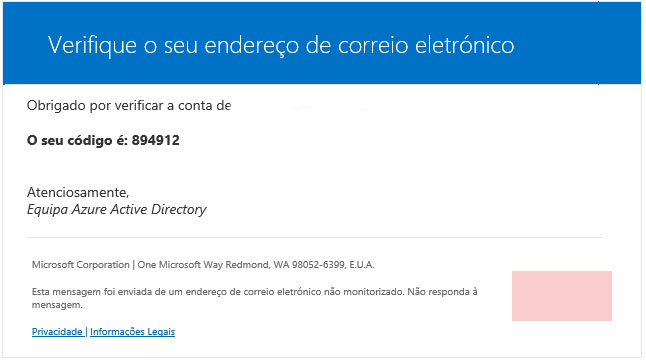Click the blank account name area
The width and height of the screenshot is (646, 360).
coord(330,106)
